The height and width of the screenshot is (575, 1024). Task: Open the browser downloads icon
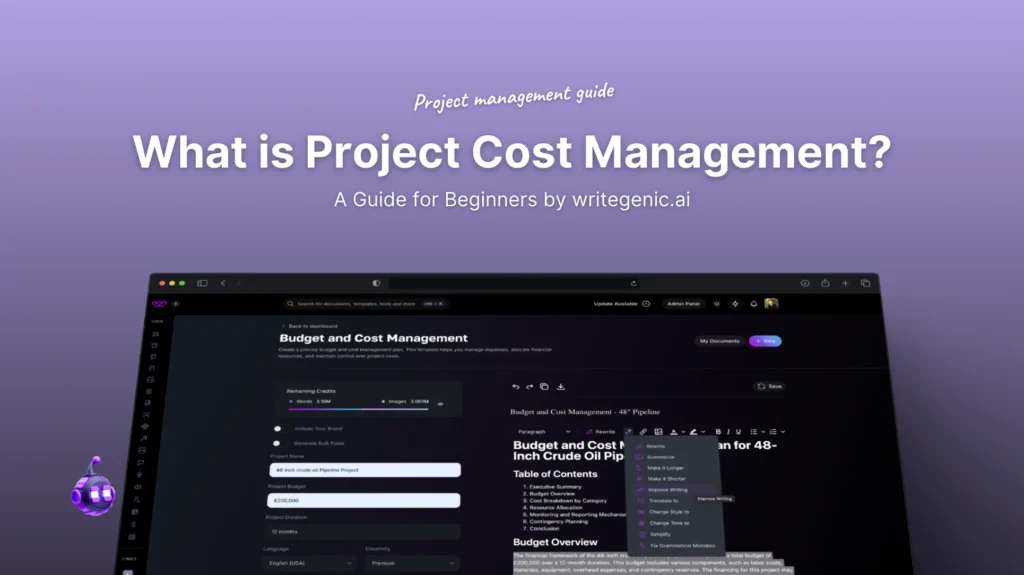click(x=805, y=284)
